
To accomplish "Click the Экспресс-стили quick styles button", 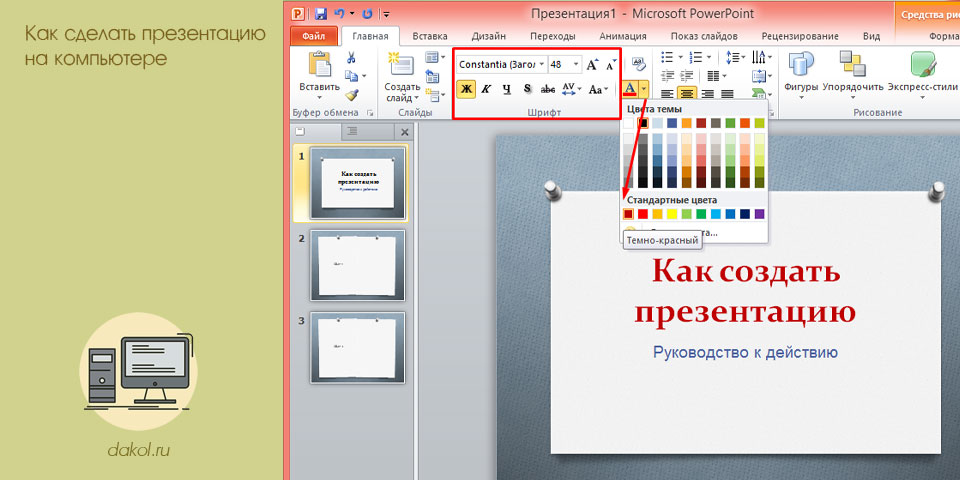I will pyautogui.click(x=922, y=75).
